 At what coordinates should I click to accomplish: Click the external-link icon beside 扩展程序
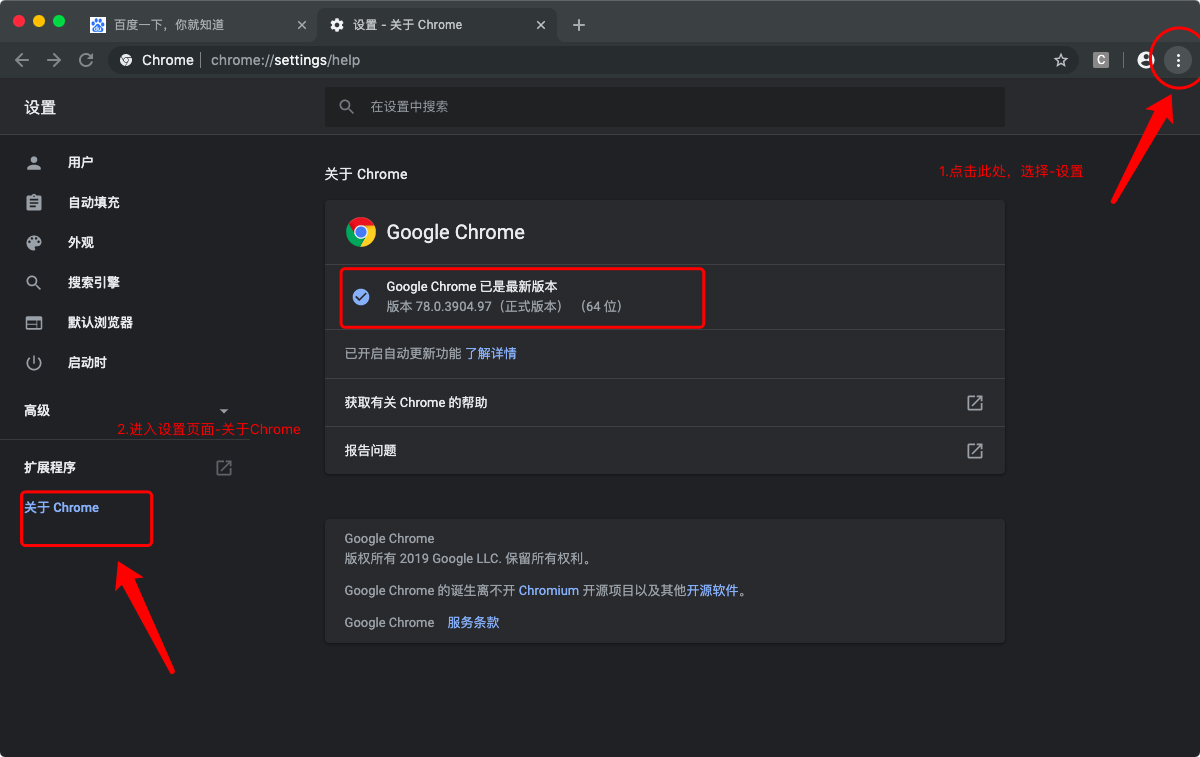(x=224, y=467)
